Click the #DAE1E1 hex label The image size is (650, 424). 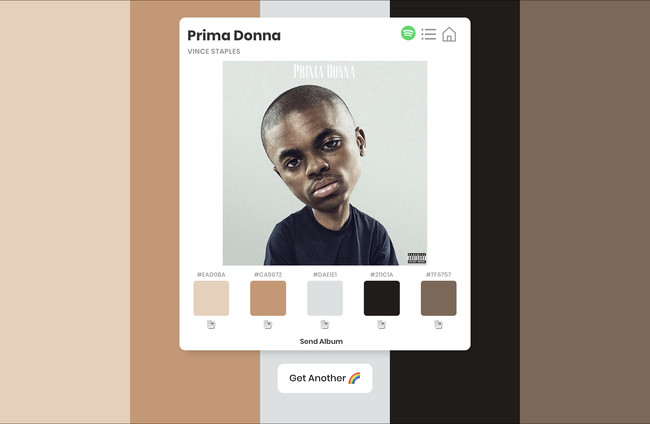(x=325, y=274)
